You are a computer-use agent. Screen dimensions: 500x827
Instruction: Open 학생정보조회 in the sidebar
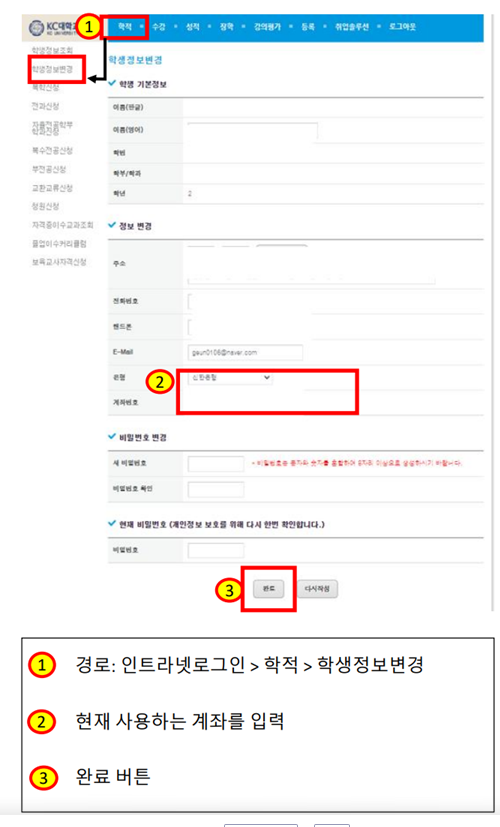pos(52,50)
